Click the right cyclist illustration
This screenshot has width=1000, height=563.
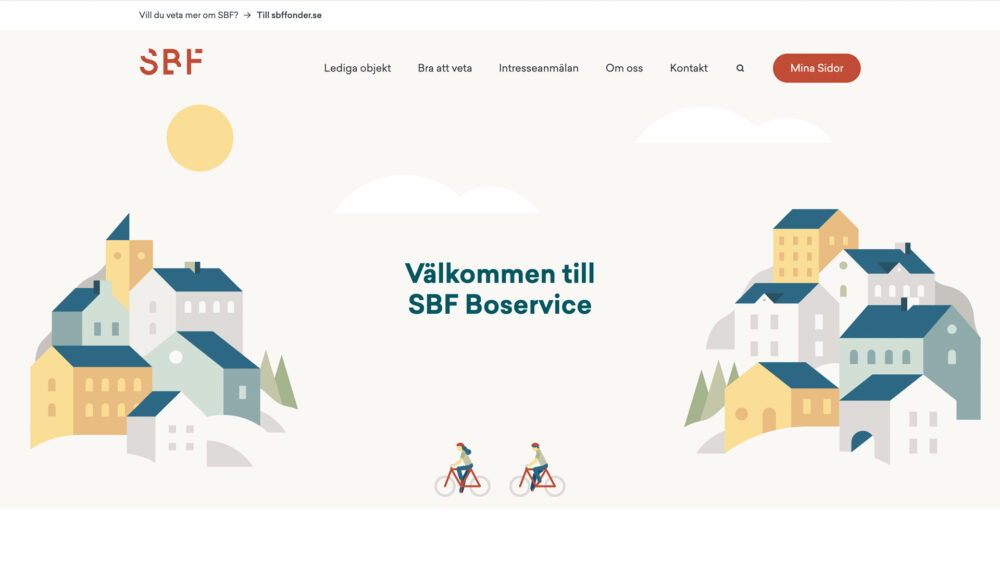537,470
